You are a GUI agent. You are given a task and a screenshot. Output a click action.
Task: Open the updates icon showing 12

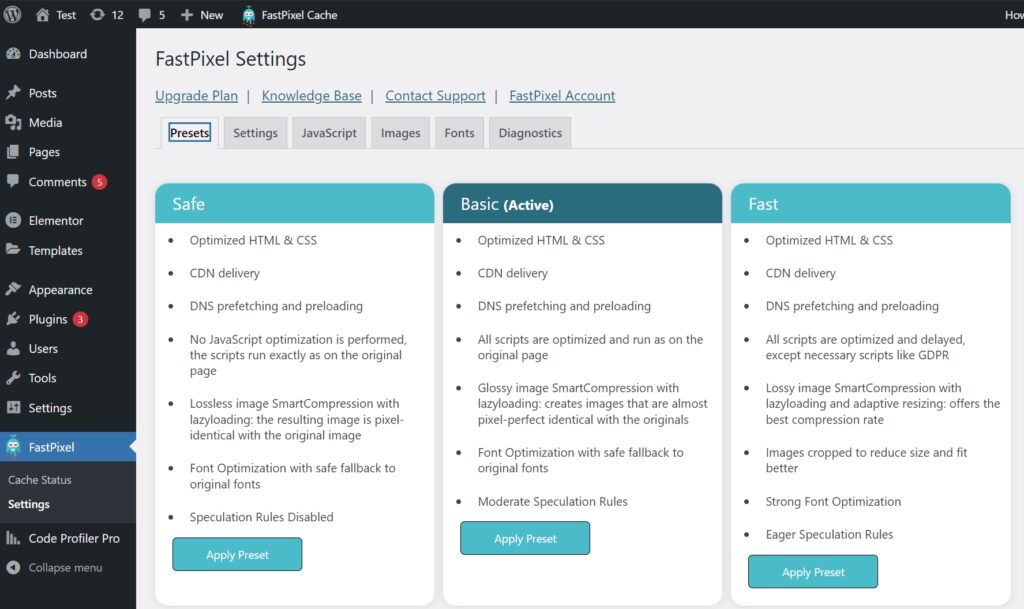pyautogui.click(x=97, y=14)
